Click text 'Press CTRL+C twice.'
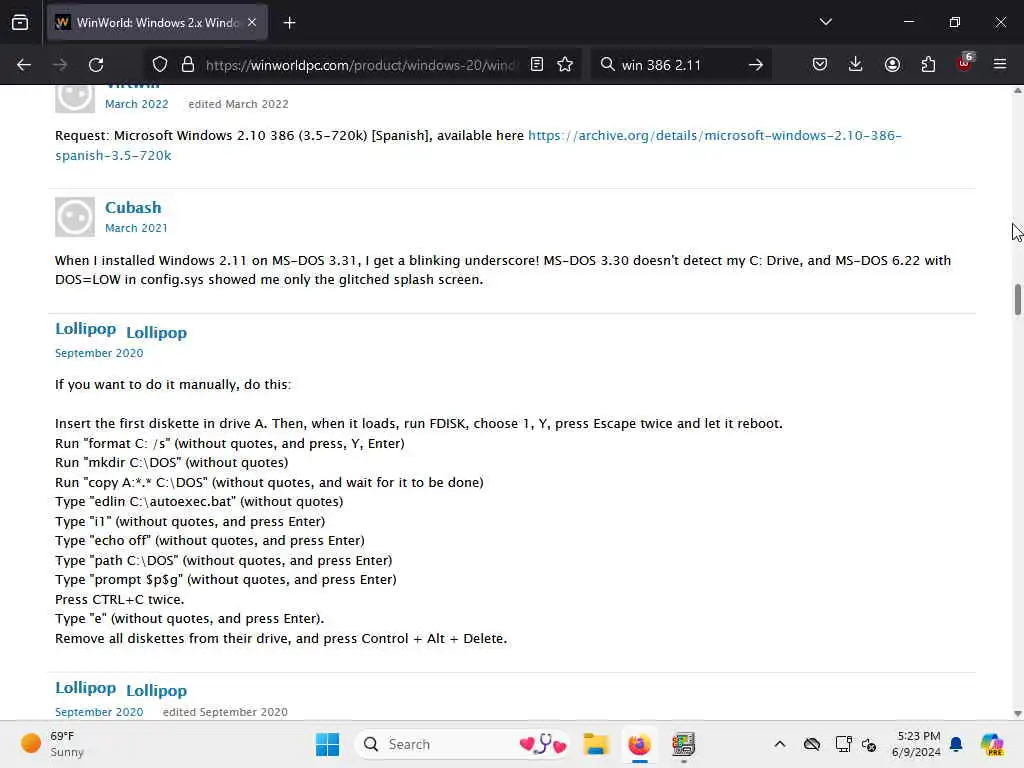 pos(120,600)
